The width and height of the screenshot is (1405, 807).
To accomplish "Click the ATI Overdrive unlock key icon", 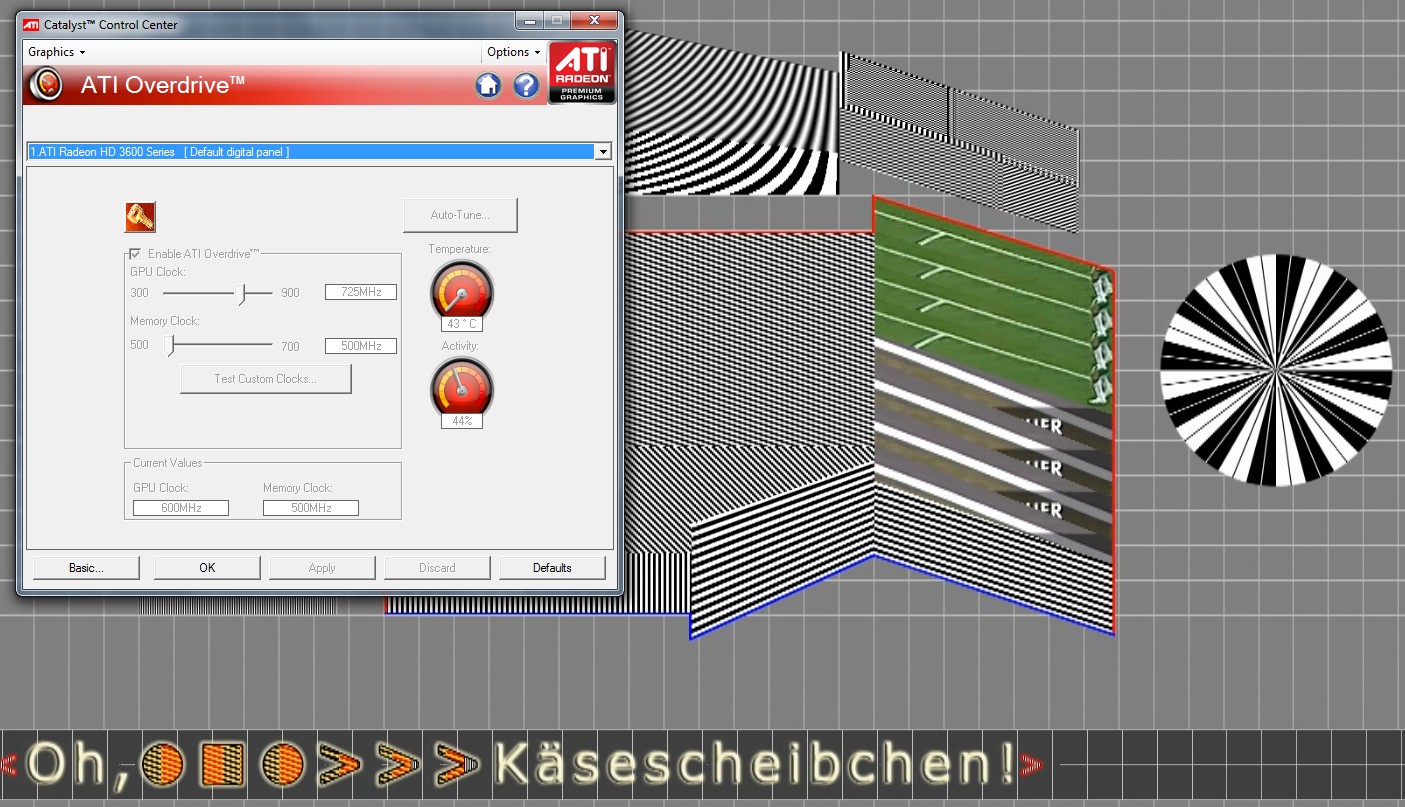I will point(140,217).
